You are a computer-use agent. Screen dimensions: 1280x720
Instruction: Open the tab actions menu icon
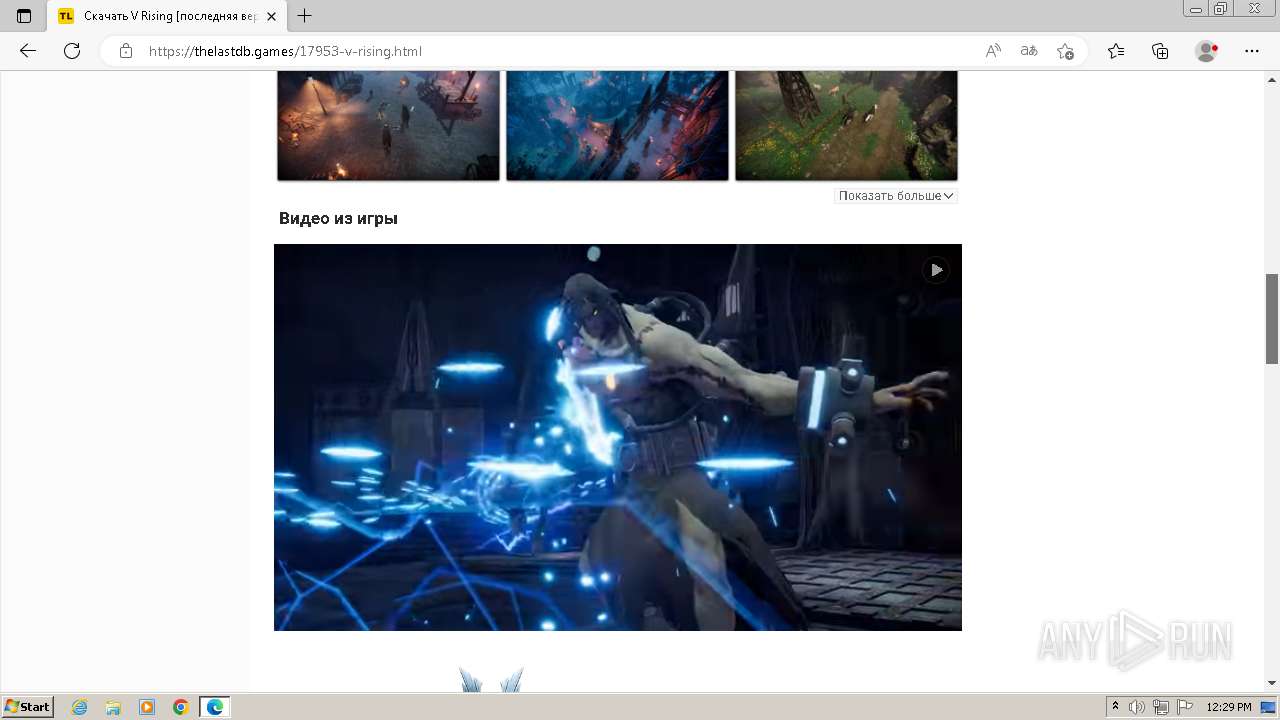(x=24, y=16)
